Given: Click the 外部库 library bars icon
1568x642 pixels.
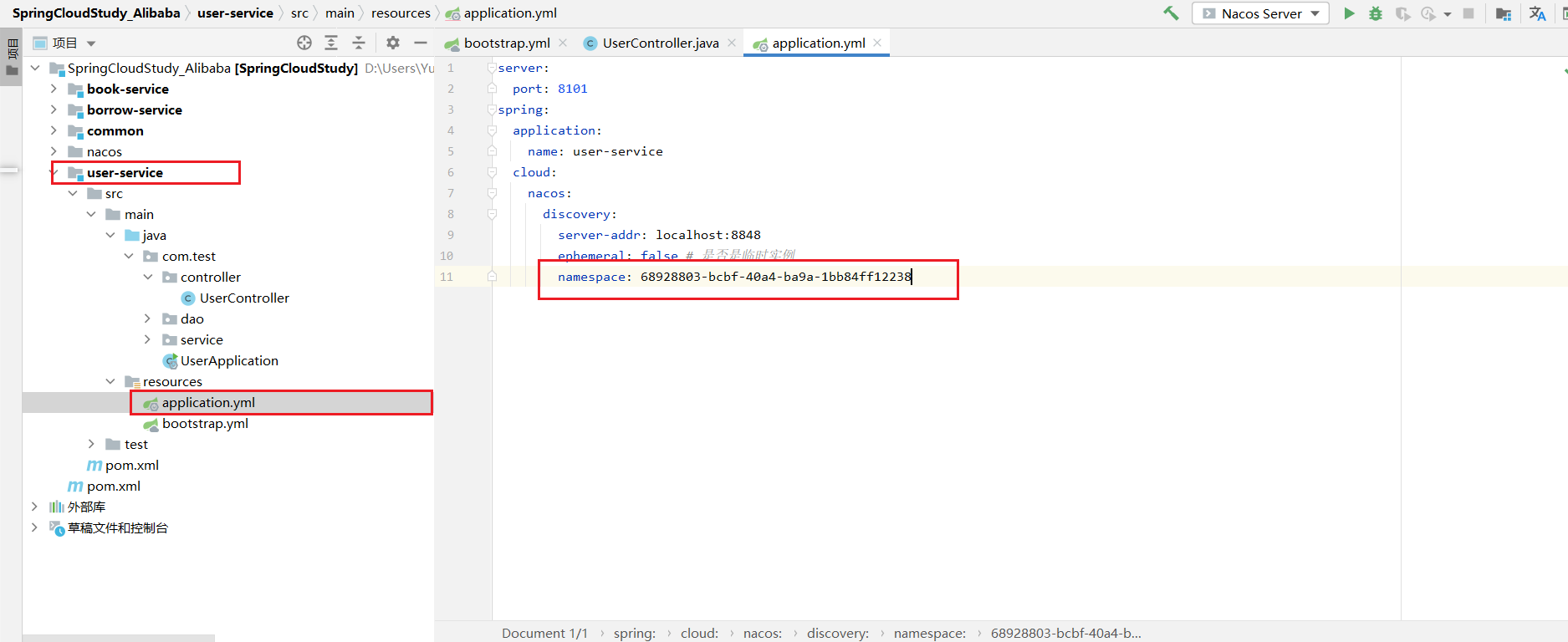Looking at the screenshot, I should [x=57, y=507].
